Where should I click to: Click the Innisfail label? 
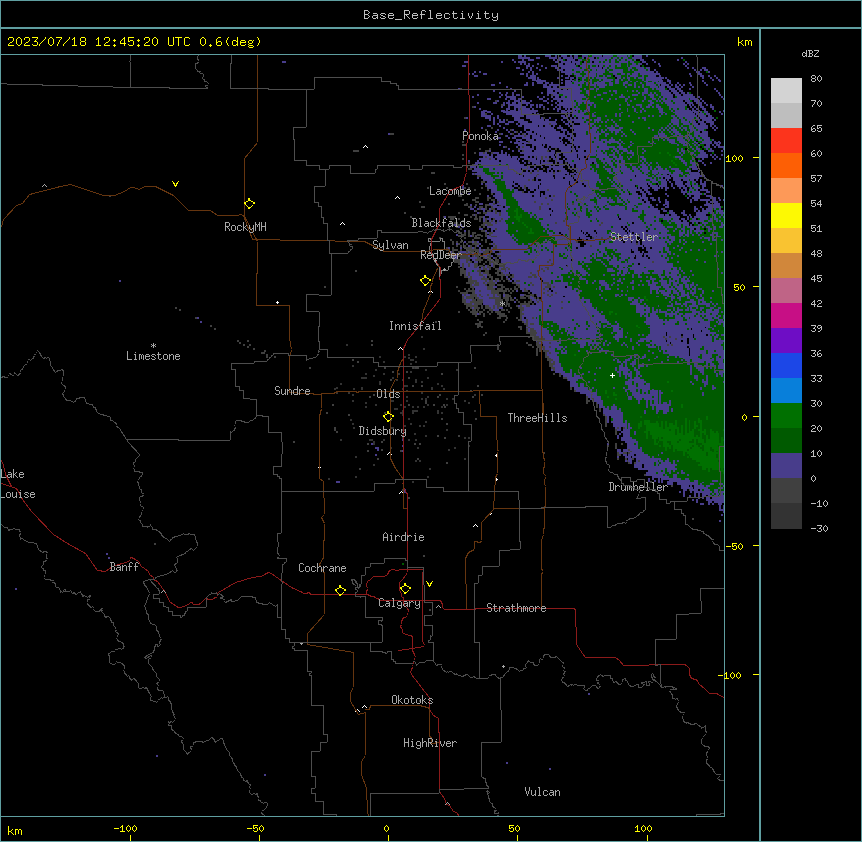point(415,326)
